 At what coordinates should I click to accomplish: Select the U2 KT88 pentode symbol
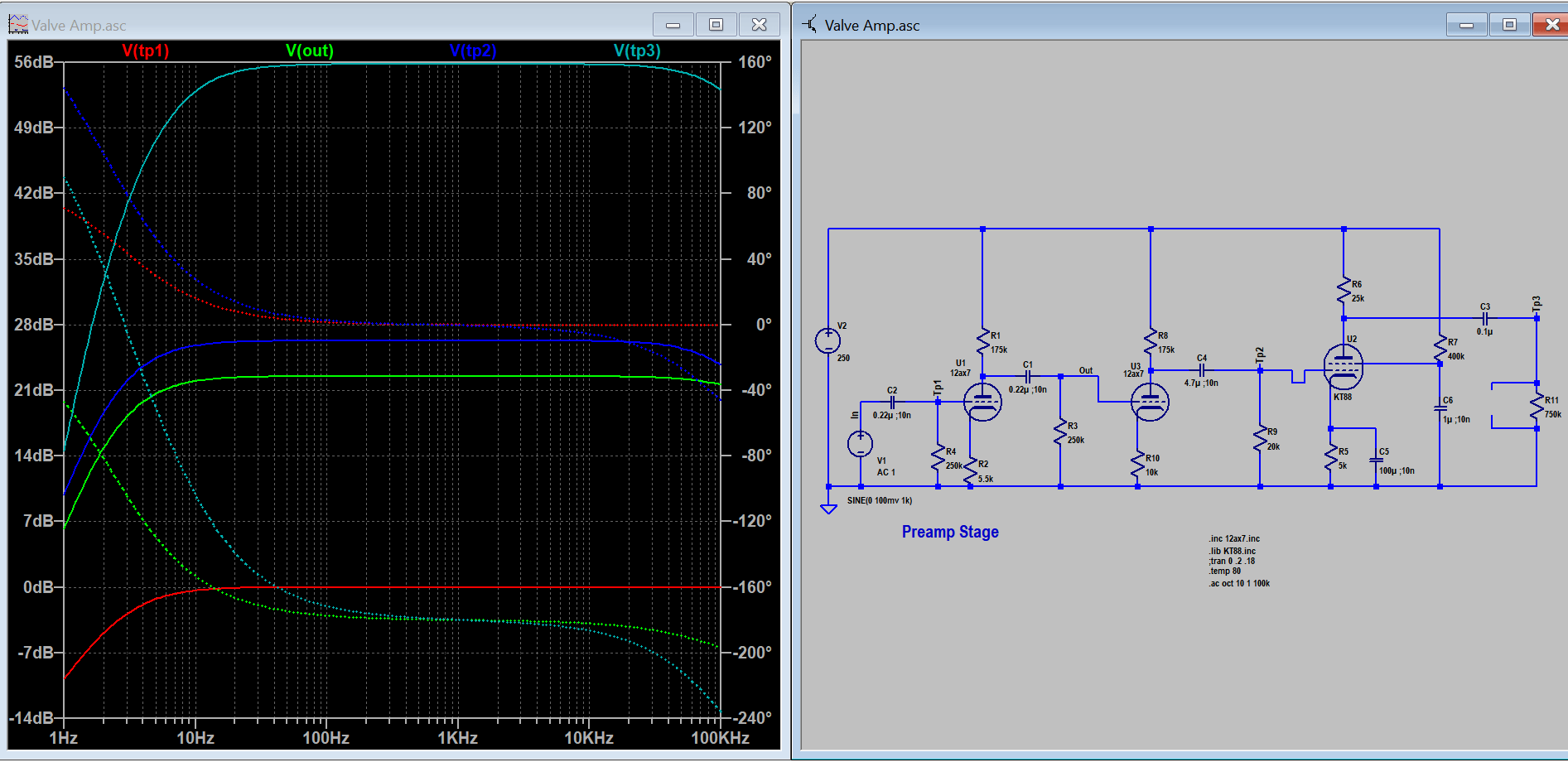[1344, 366]
